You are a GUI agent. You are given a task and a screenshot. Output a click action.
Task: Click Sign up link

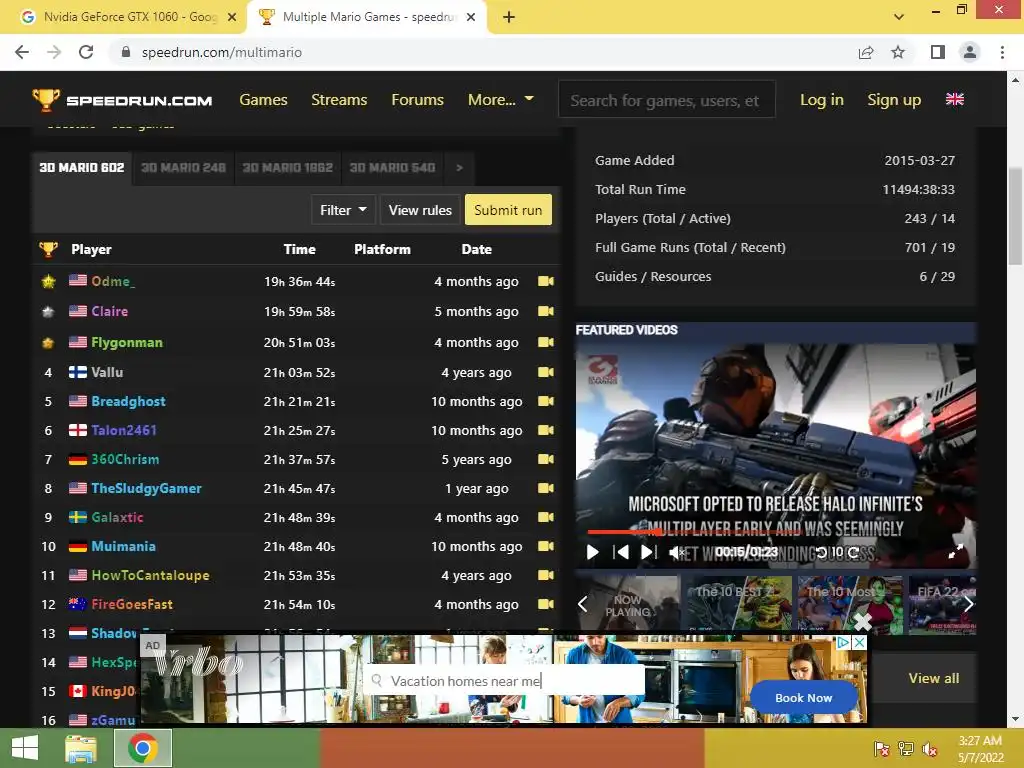coord(894,100)
